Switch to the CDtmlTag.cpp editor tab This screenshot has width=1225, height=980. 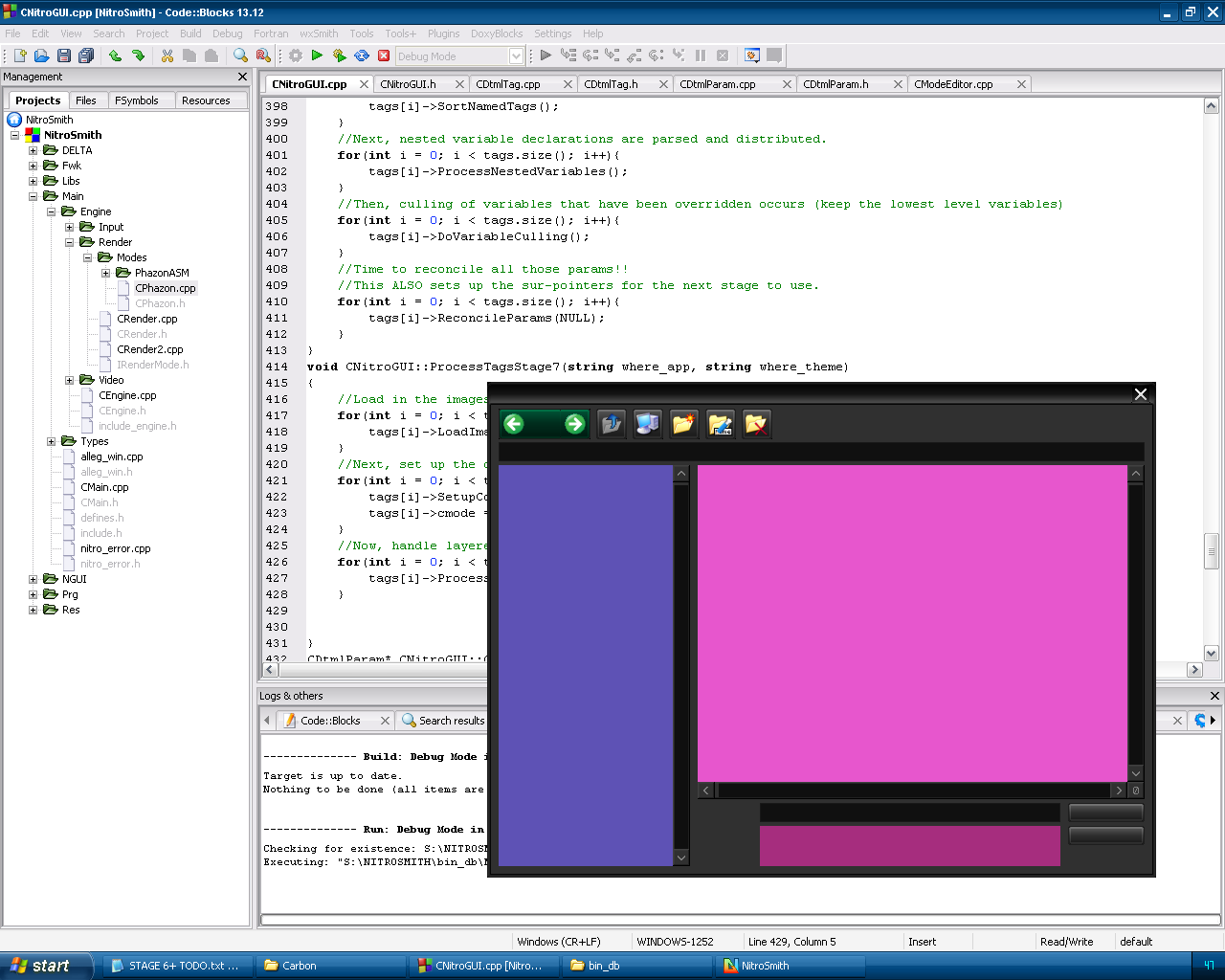pyautogui.click(x=508, y=84)
